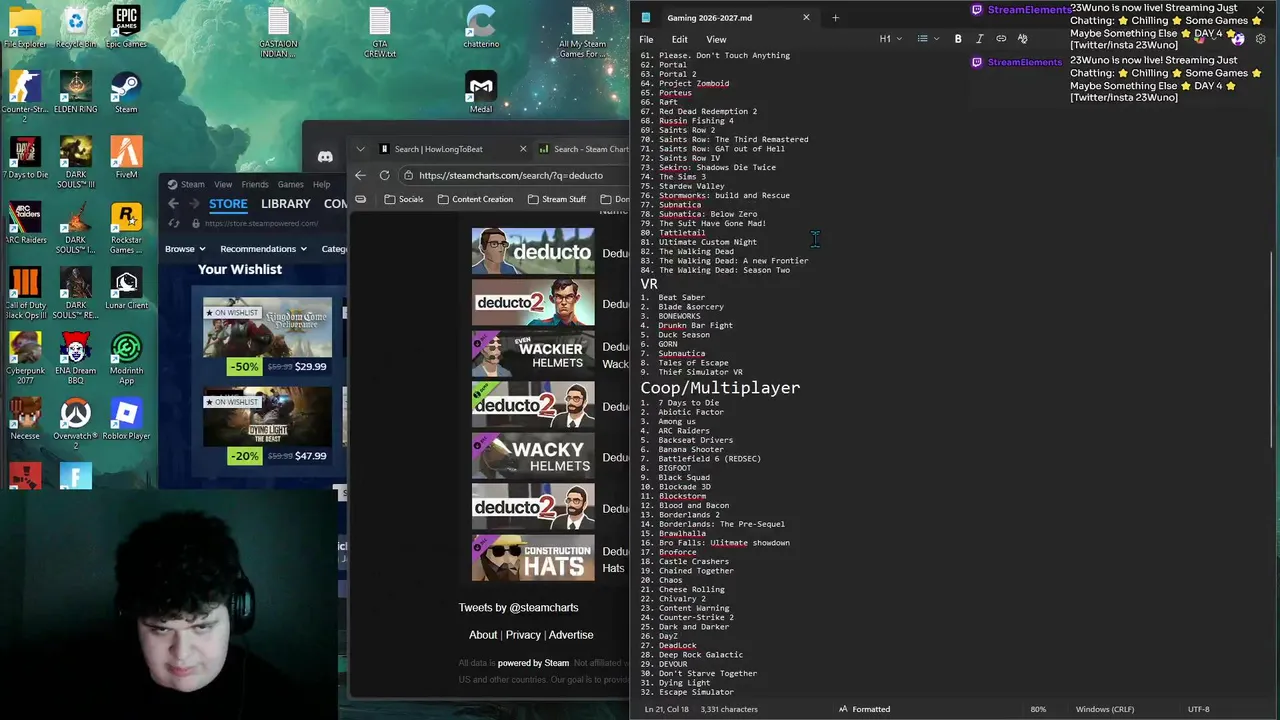Viewport: 1280px width, 720px height.
Task: Open the Friends menu in the Steam client
Action: click(255, 184)
